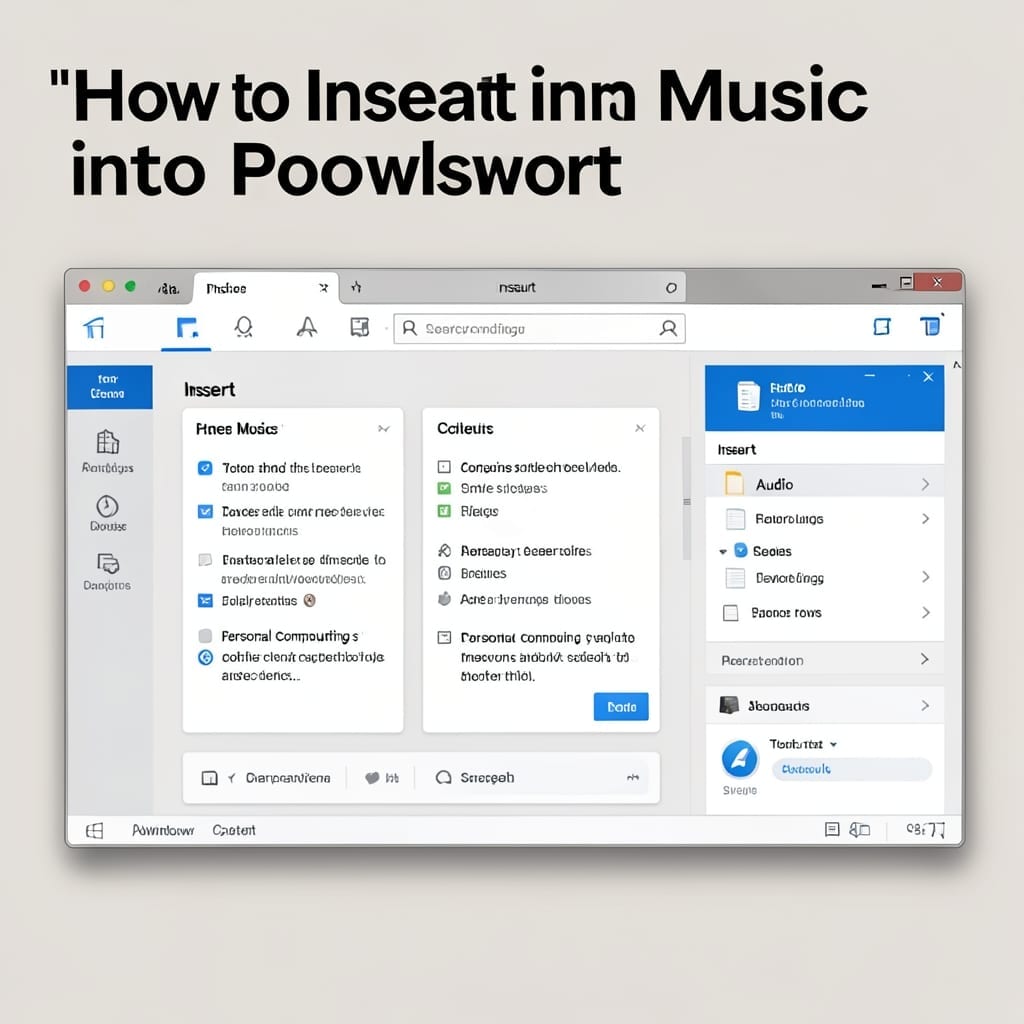
Task: Expand the Audio row chevron
Action: point(925,484)
